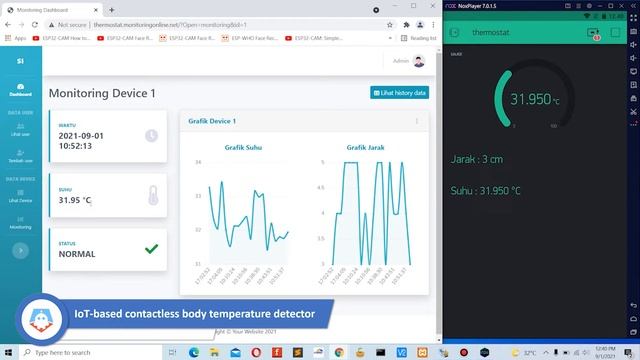Click the thermometer icon in the Suhu card
This screenshot has width=640, height=360.
153,195
